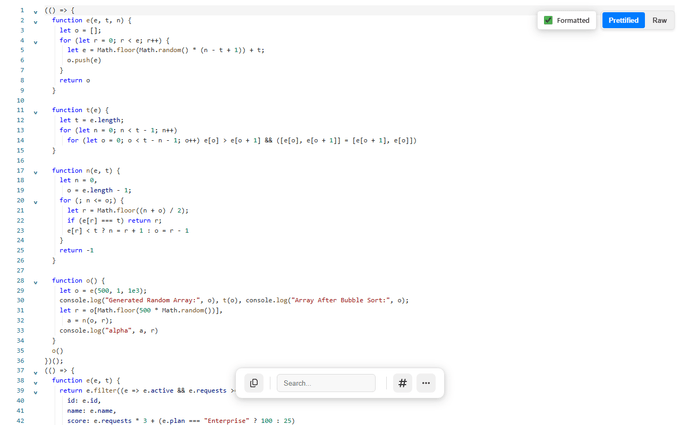Click "return o" on line 8

click(75, 80)
